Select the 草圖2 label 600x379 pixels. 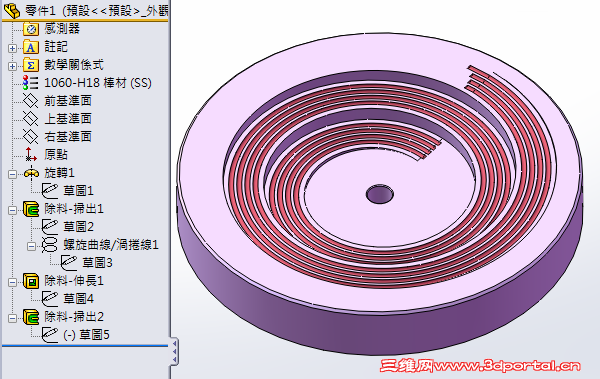(x=78, y=227)
